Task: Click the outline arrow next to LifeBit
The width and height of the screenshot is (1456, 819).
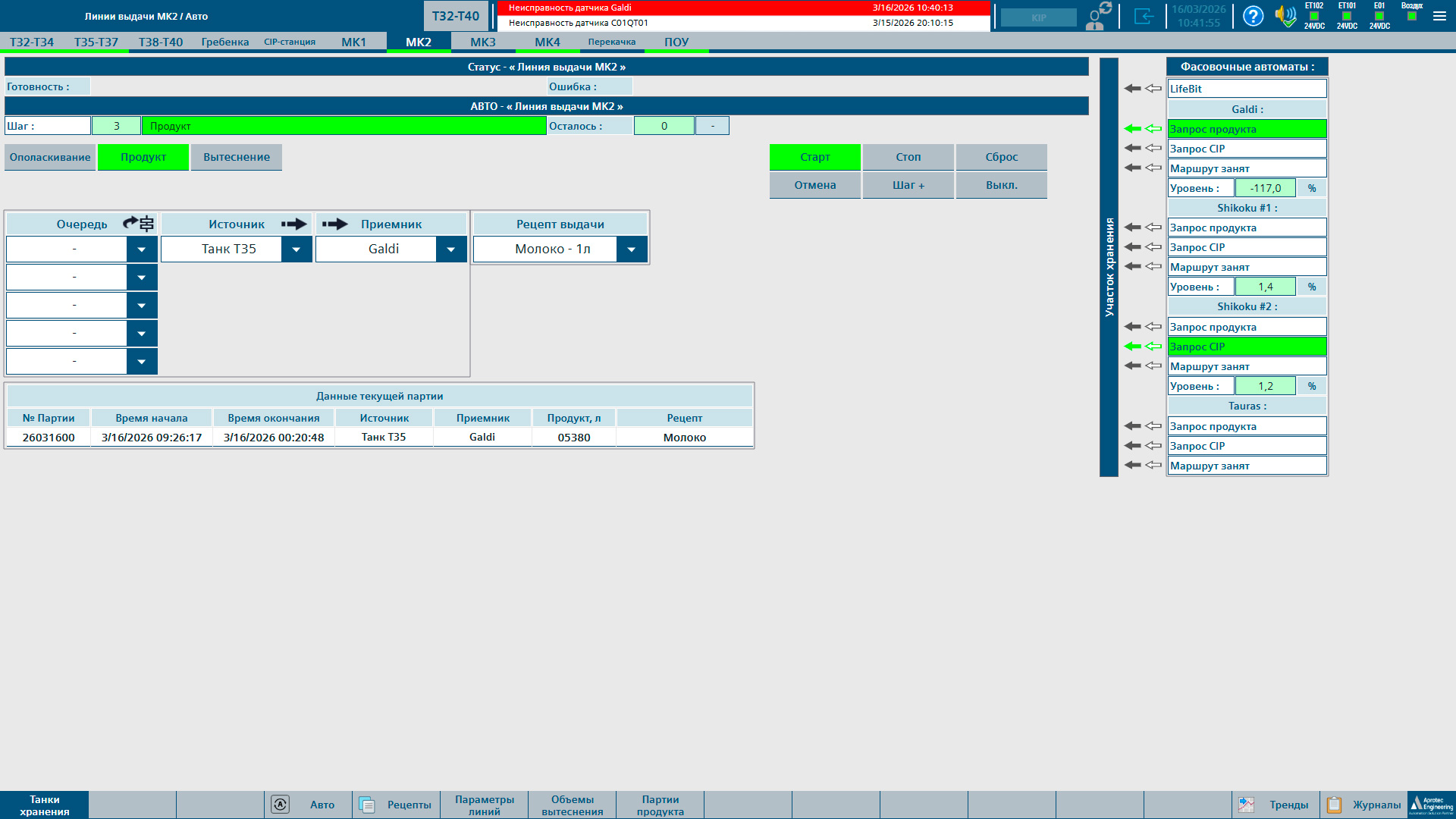Action: [x=1153, y=89]
